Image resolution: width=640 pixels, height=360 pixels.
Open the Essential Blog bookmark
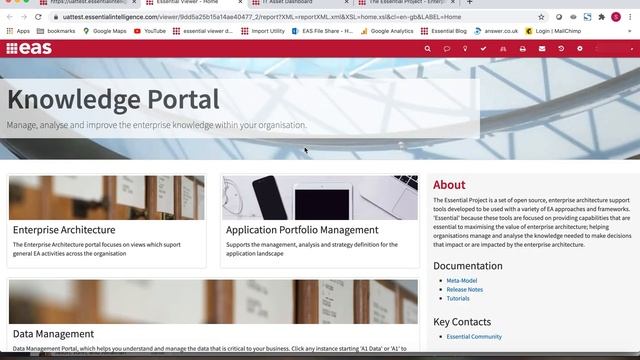[444, 31]
